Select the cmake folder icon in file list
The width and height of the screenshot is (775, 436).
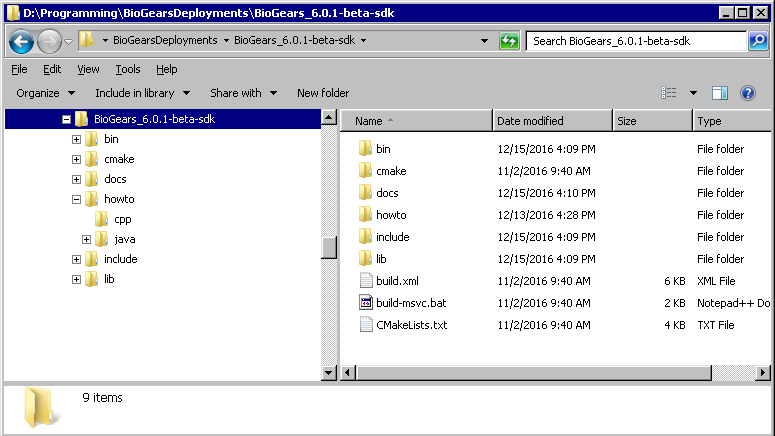click(365, 171)
